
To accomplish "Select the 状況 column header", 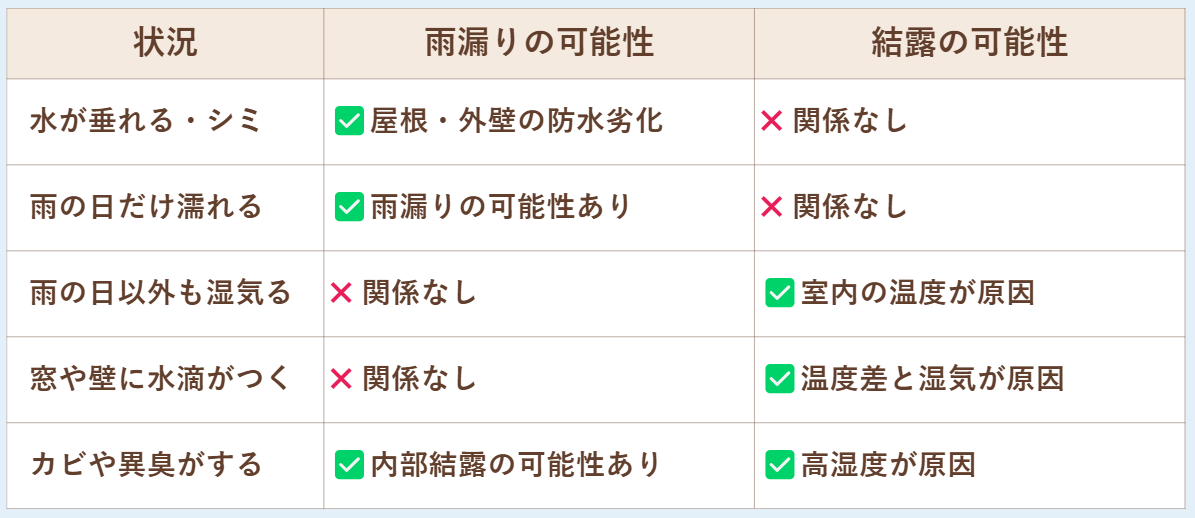I will (x=165, y=44).
